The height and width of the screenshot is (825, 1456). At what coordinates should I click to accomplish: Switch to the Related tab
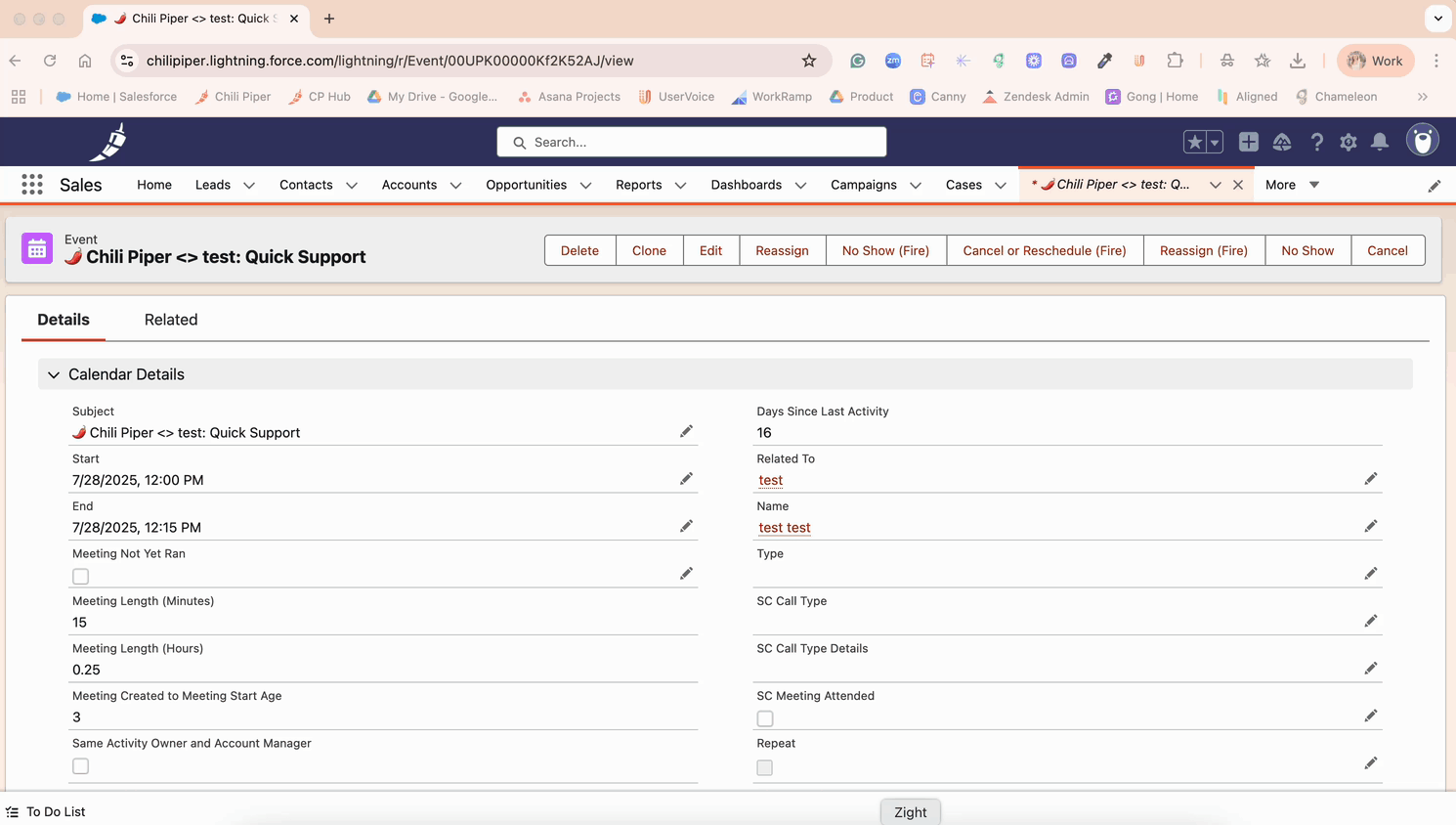tap(171, 320)
